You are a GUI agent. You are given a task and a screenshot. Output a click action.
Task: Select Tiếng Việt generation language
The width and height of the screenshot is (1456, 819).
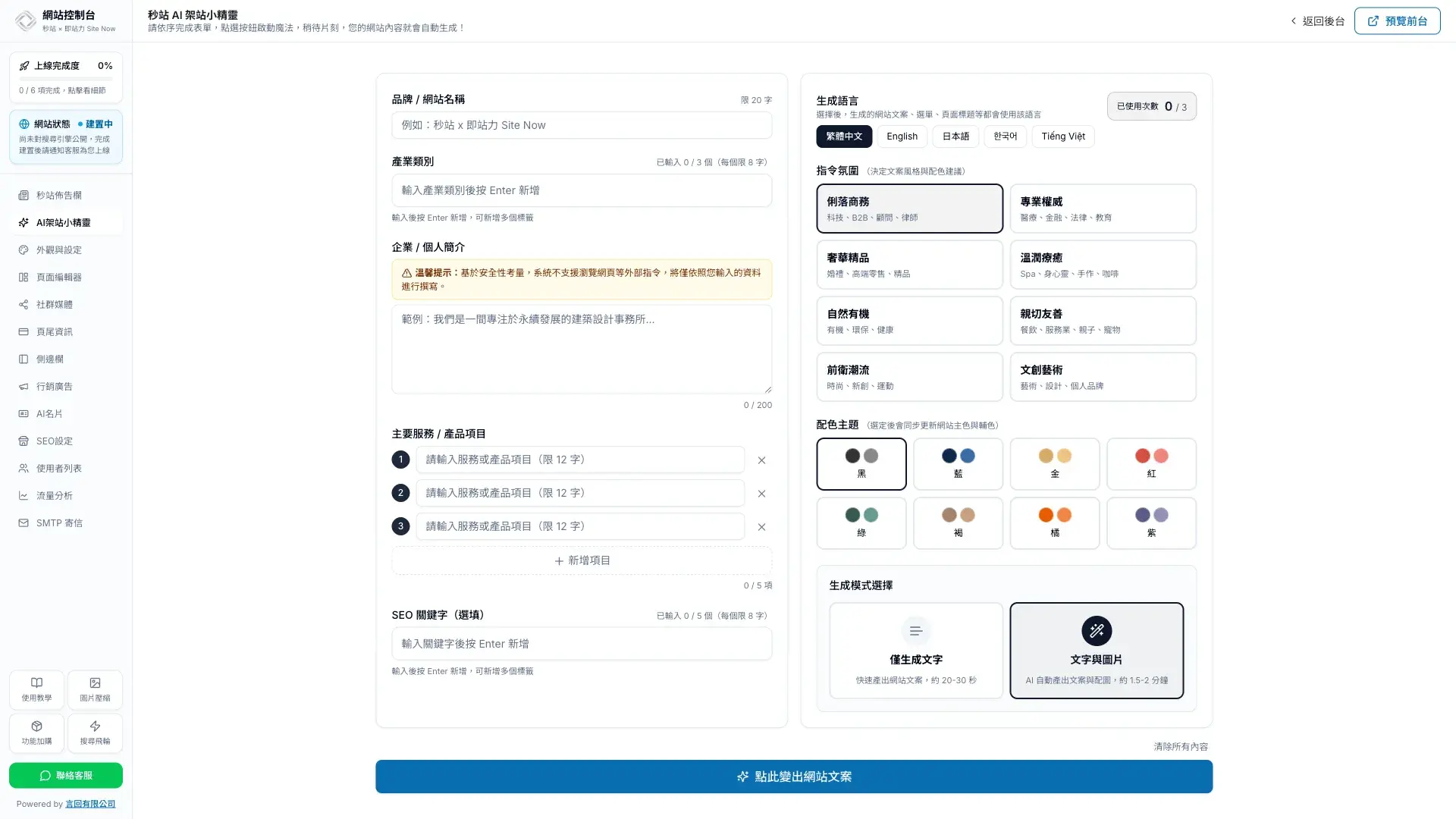(x=1062, y=136)
